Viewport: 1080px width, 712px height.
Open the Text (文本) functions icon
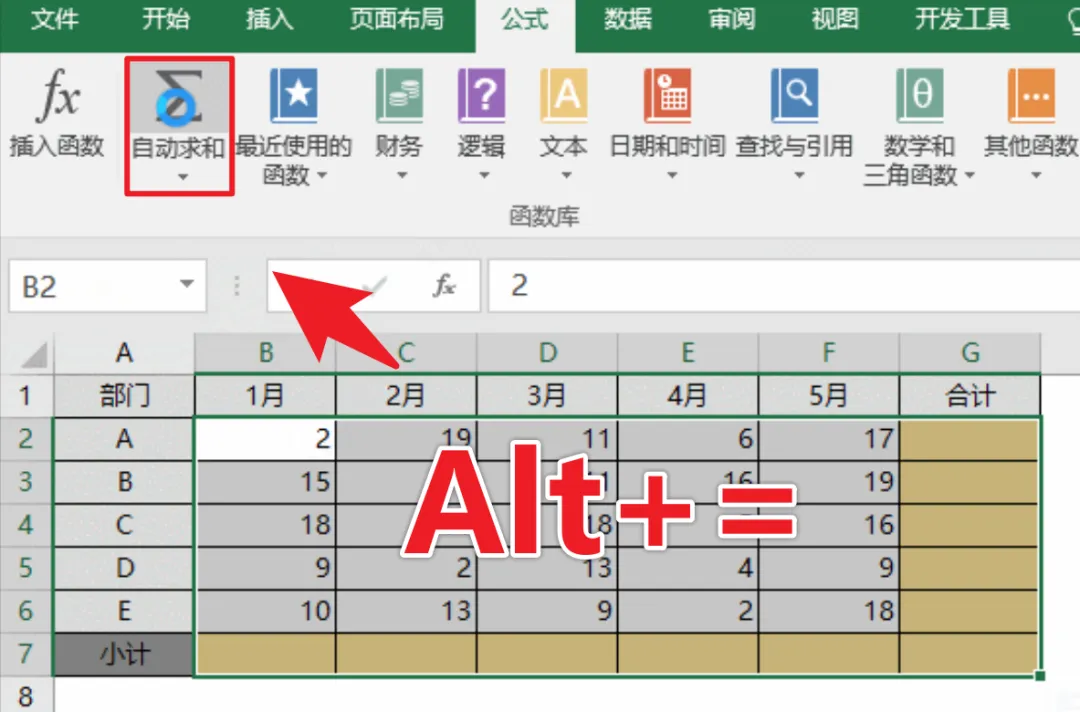click(563, 96)
